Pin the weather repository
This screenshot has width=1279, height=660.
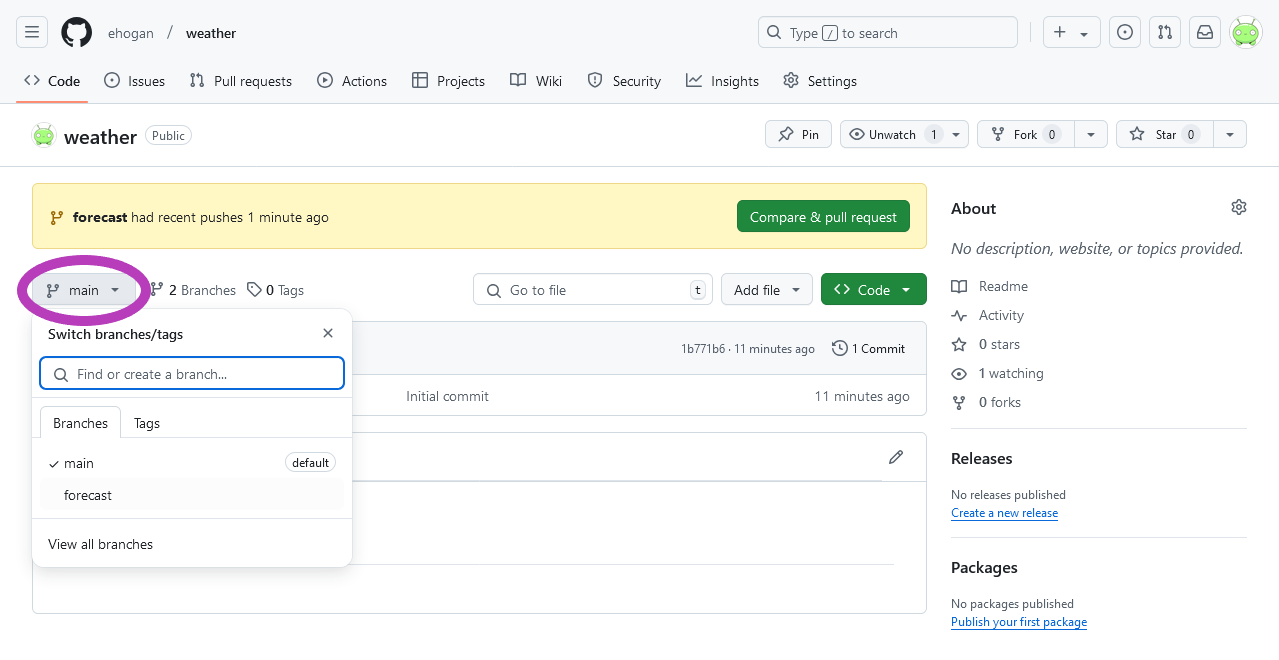click(x=798, y=134)
